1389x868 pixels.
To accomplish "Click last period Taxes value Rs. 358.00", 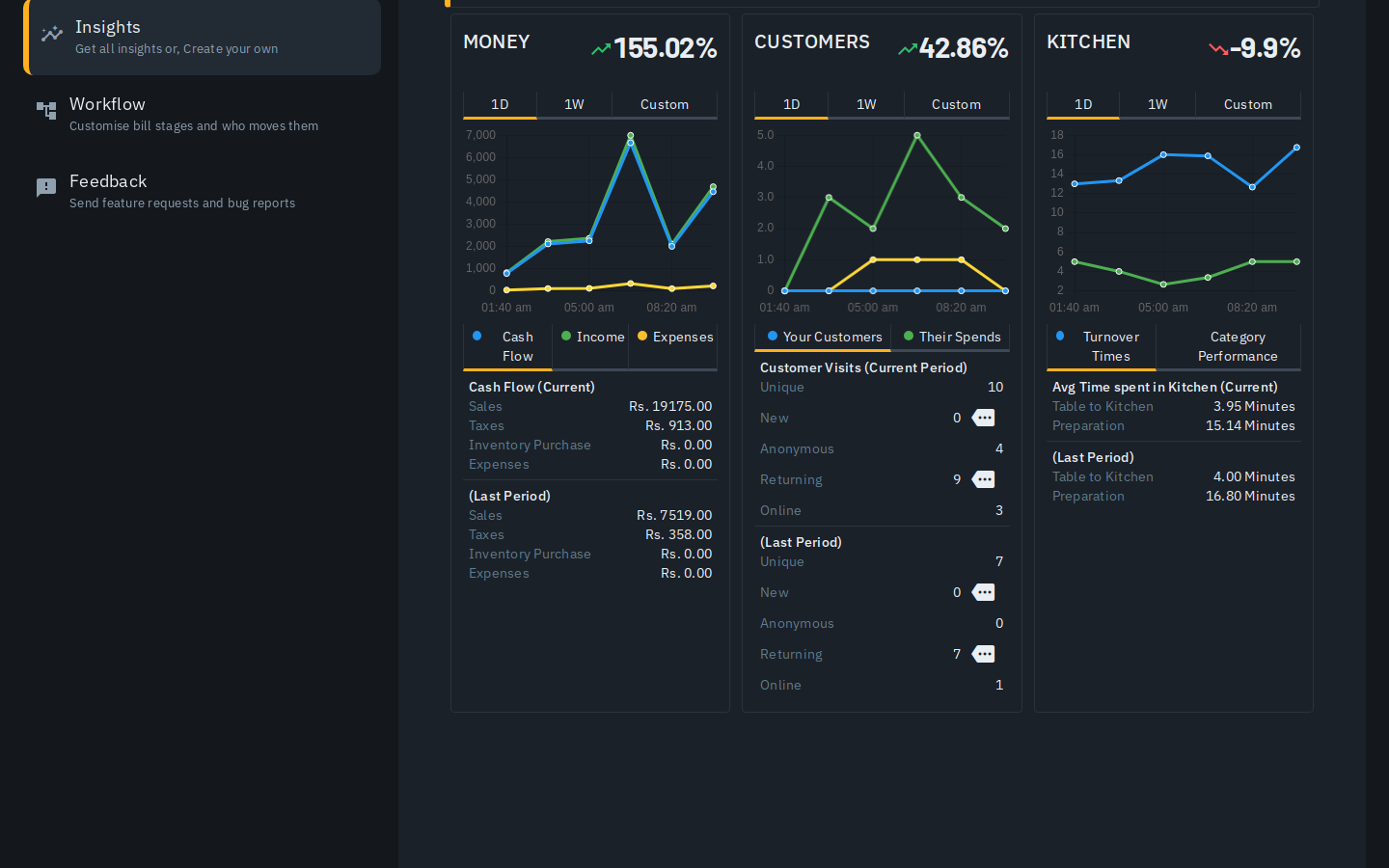I will click(x=679, y=534).
